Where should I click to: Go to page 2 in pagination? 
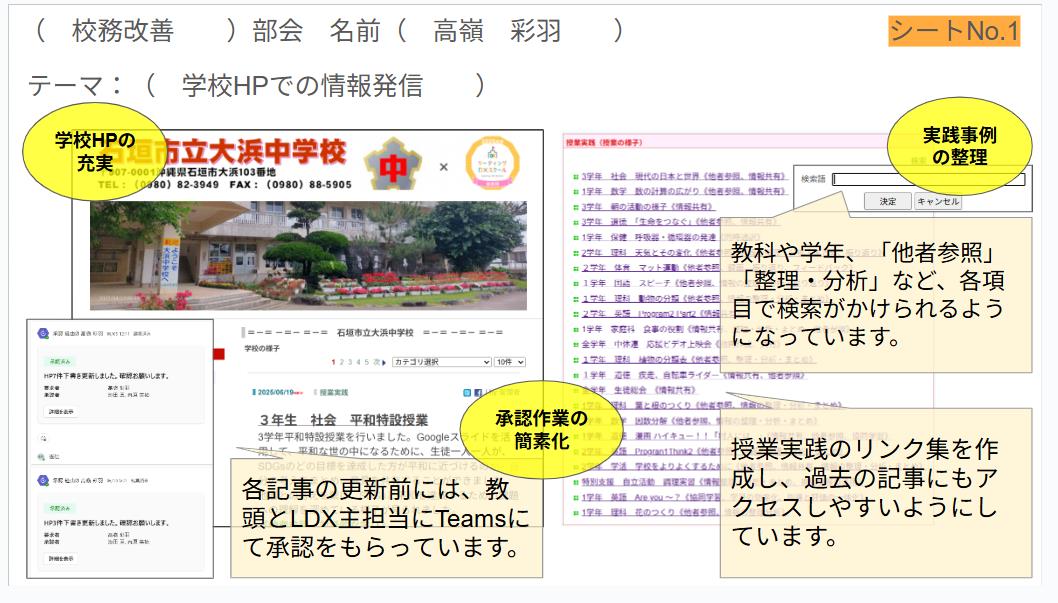(341, 362)
